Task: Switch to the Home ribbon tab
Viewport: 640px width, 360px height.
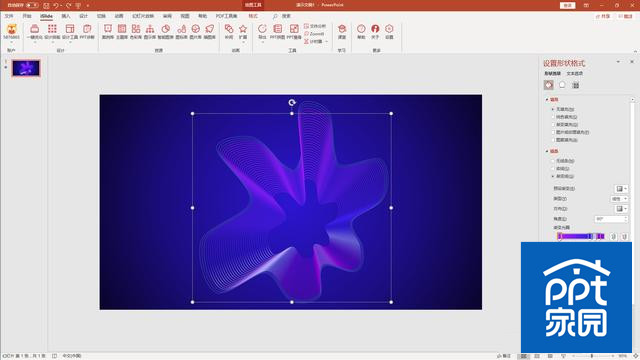Action: tap(27, 16)
